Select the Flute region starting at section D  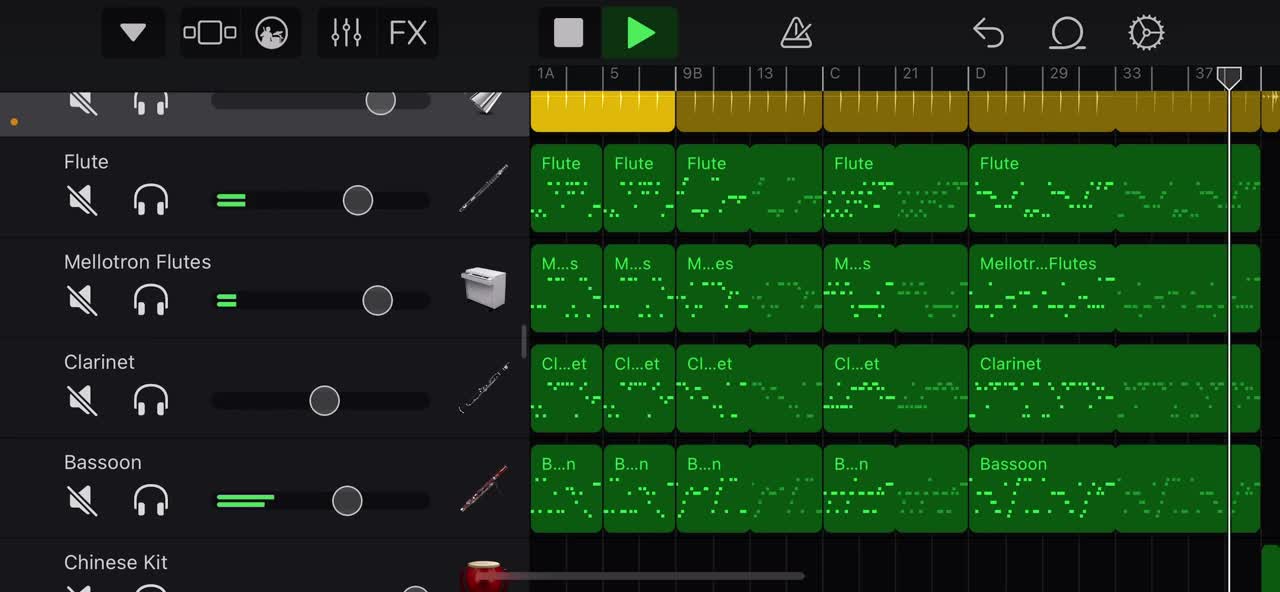point(1114,188)
